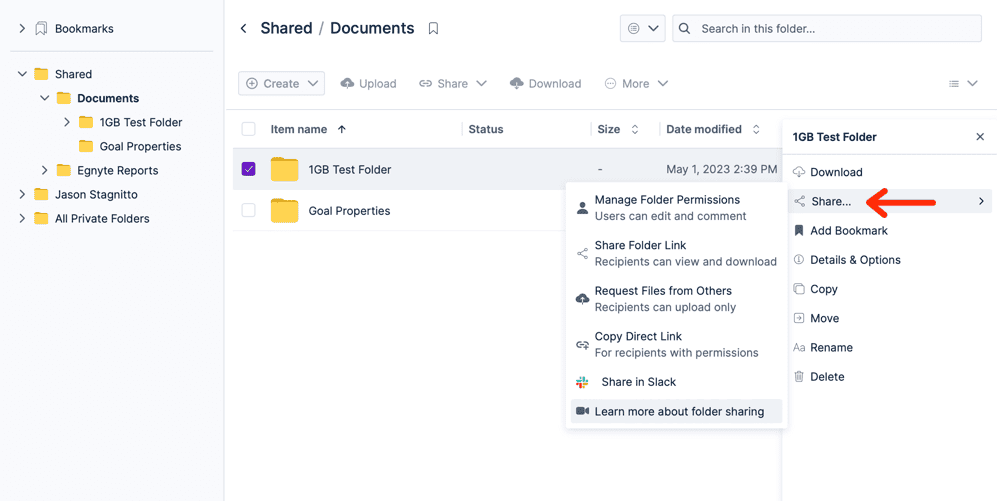Go back using the left arrow near Shared
Screen dimensions: 997x501
[x=244, y=29]
